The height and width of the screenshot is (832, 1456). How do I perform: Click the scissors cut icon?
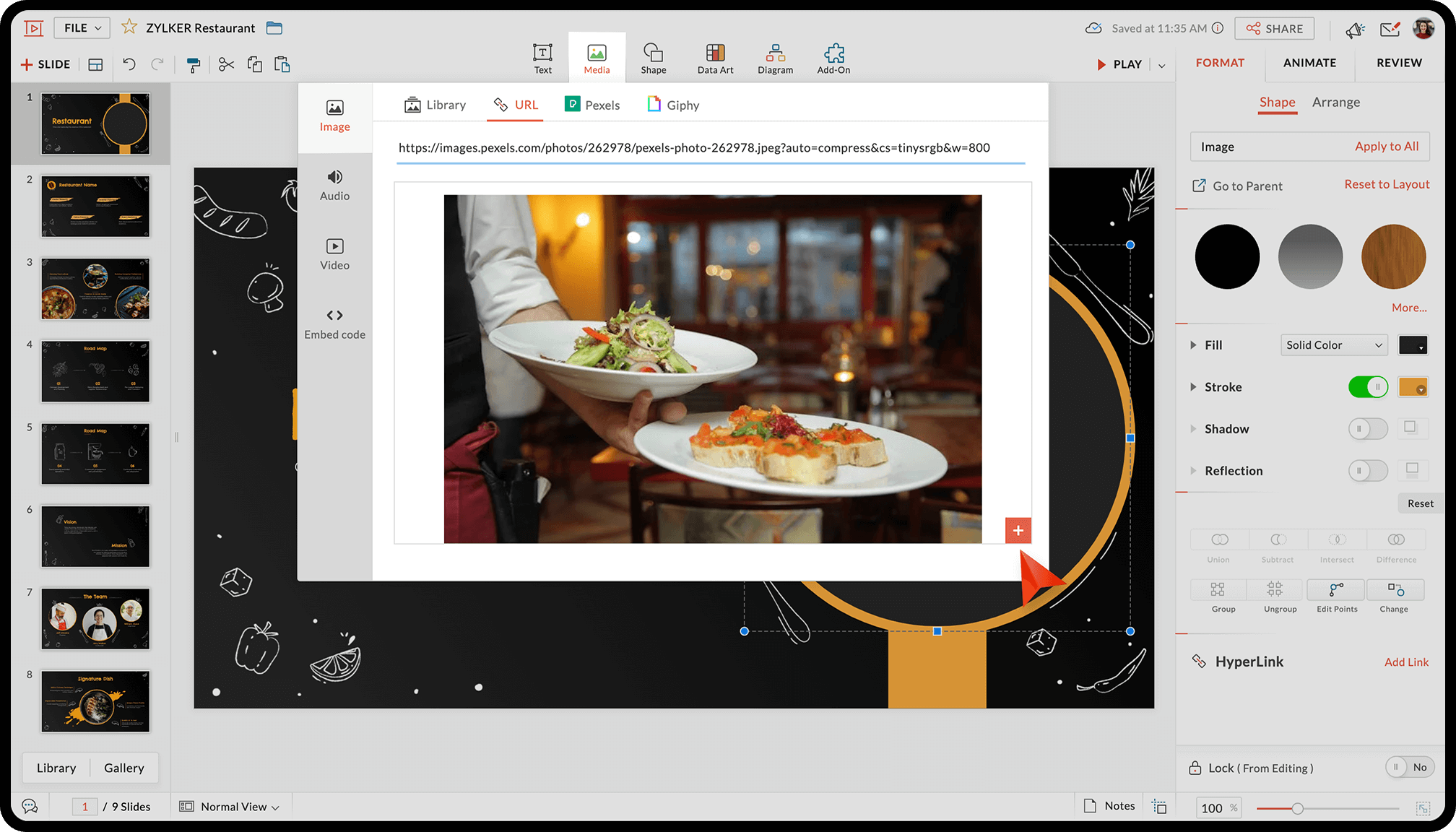point(226,65)
